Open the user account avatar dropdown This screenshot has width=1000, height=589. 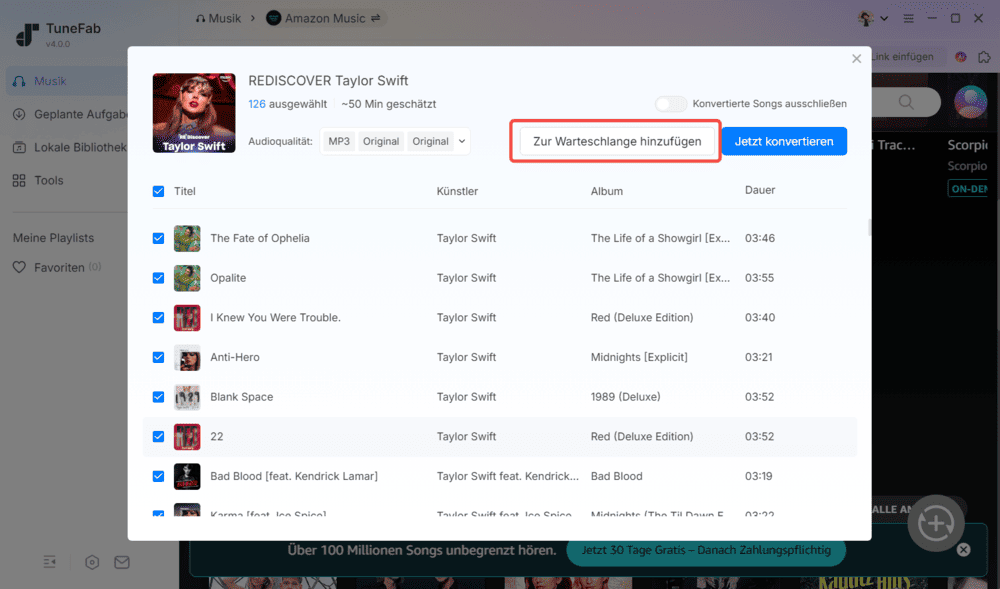(x=872, y=18)
